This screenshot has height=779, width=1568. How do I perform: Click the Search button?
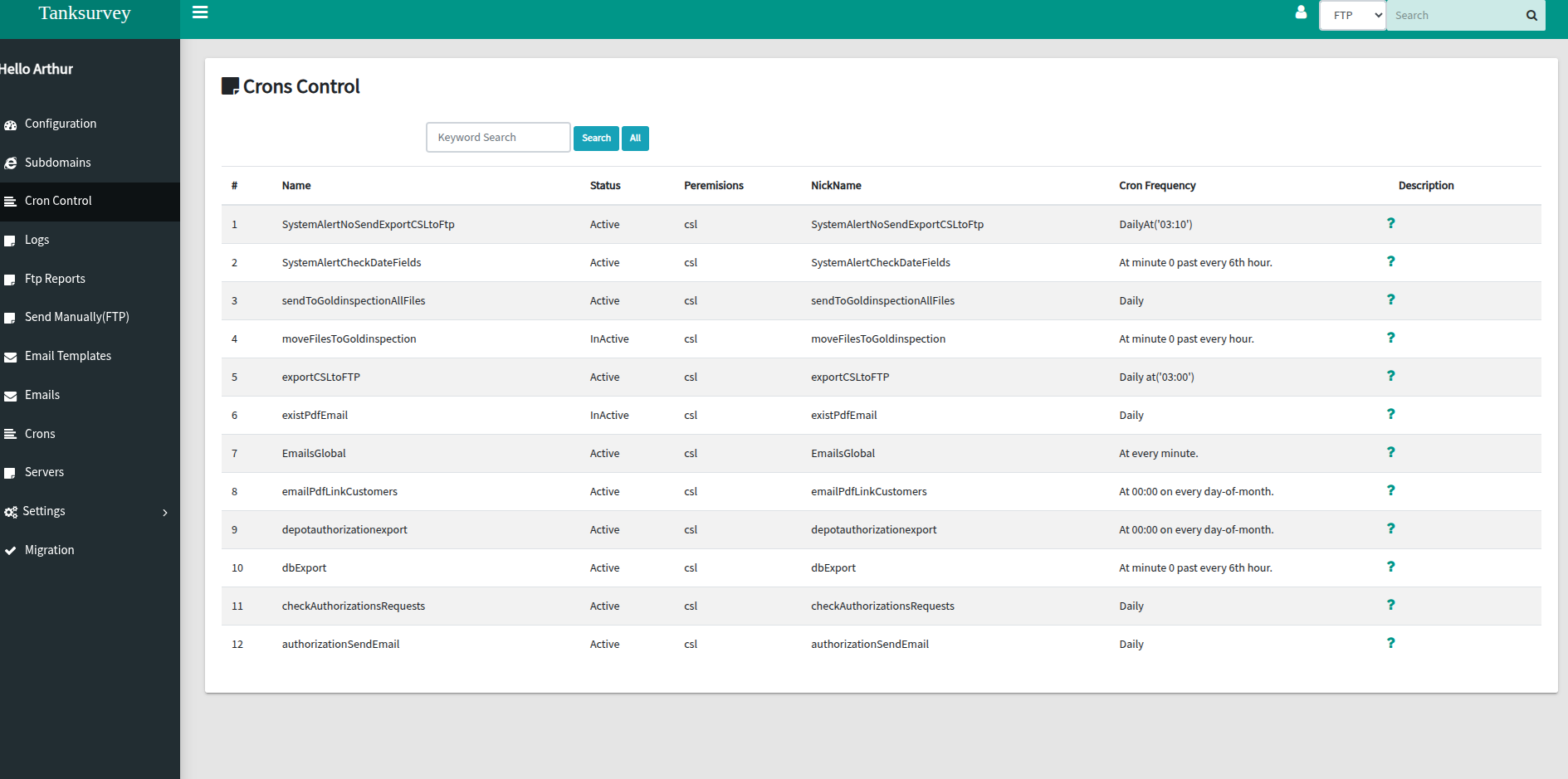[596, 138]
